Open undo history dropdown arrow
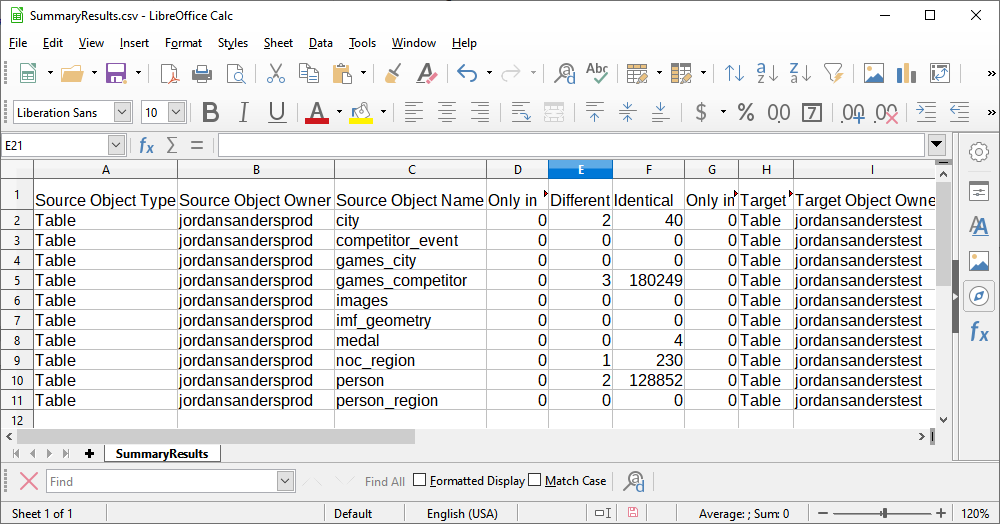The height and width of the screenshot is (524, 1000). (489, 73)
